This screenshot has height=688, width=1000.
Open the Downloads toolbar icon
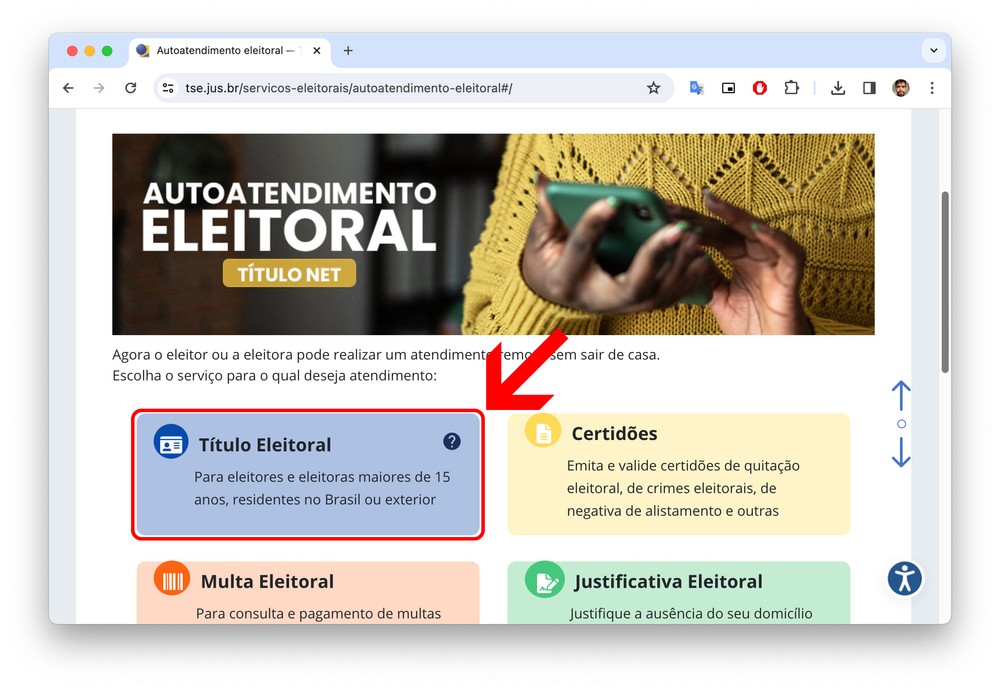(838, 88)
